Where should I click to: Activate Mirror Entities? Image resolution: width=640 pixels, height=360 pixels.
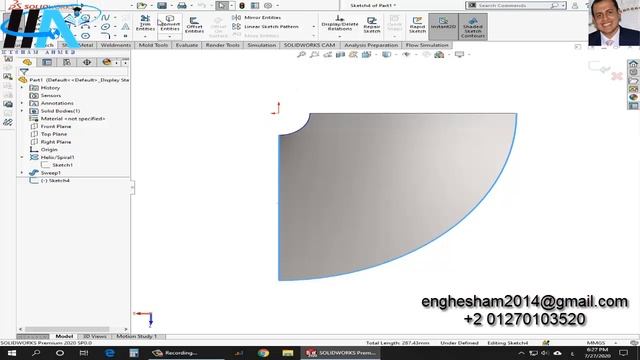pos(256,18)
